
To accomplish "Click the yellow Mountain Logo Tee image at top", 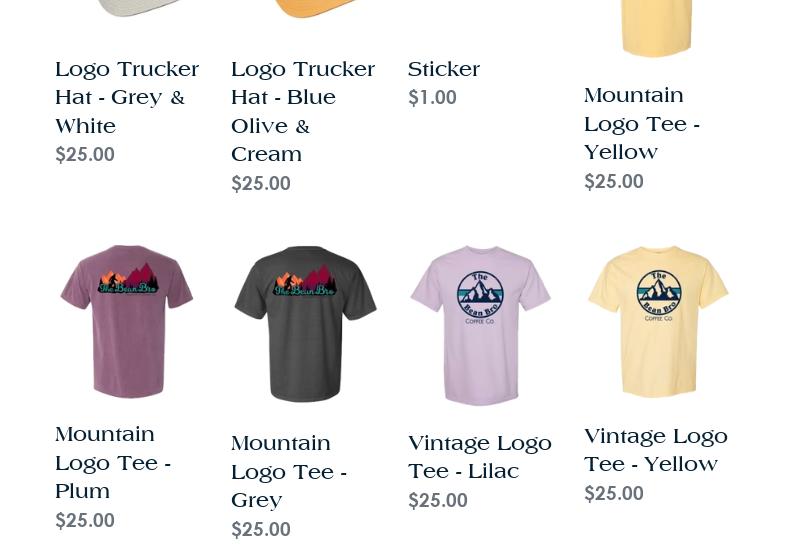I will pos(657,28).
